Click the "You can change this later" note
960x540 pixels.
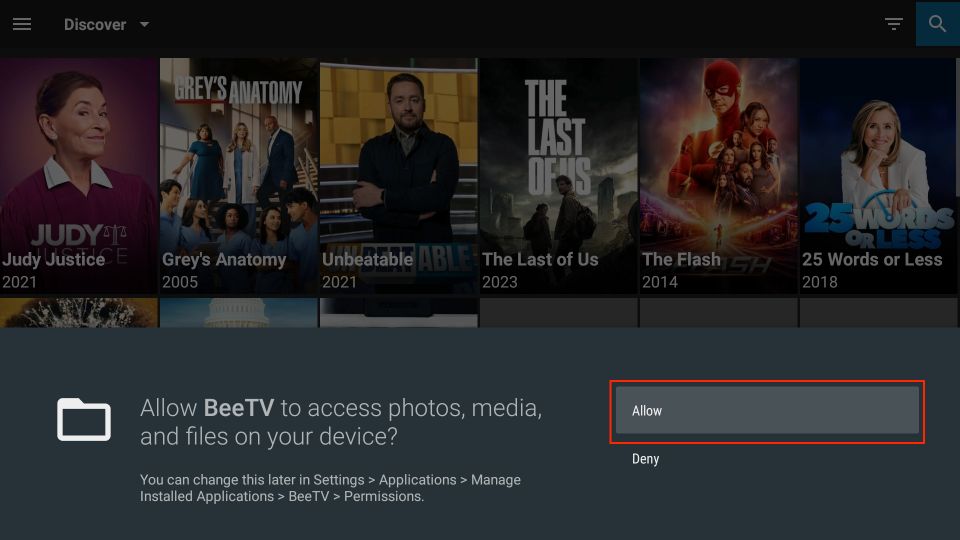[x=330, y=488]
